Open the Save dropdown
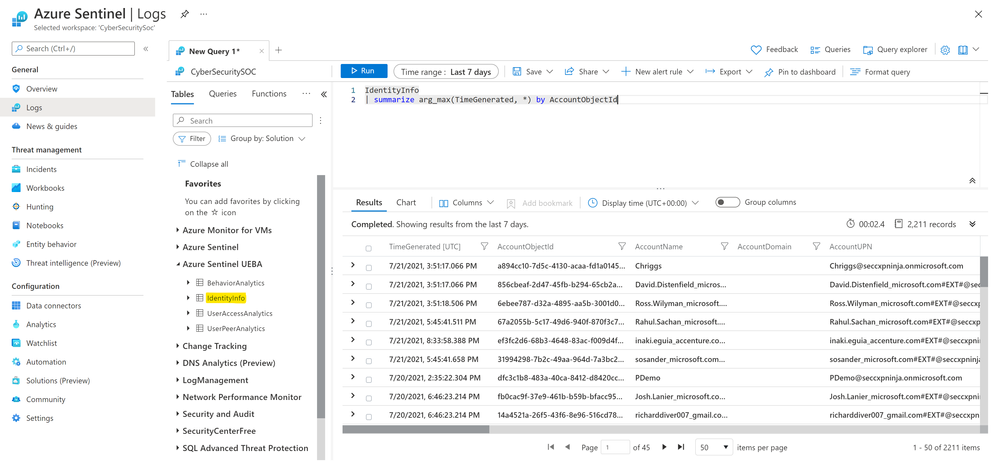 533,72
